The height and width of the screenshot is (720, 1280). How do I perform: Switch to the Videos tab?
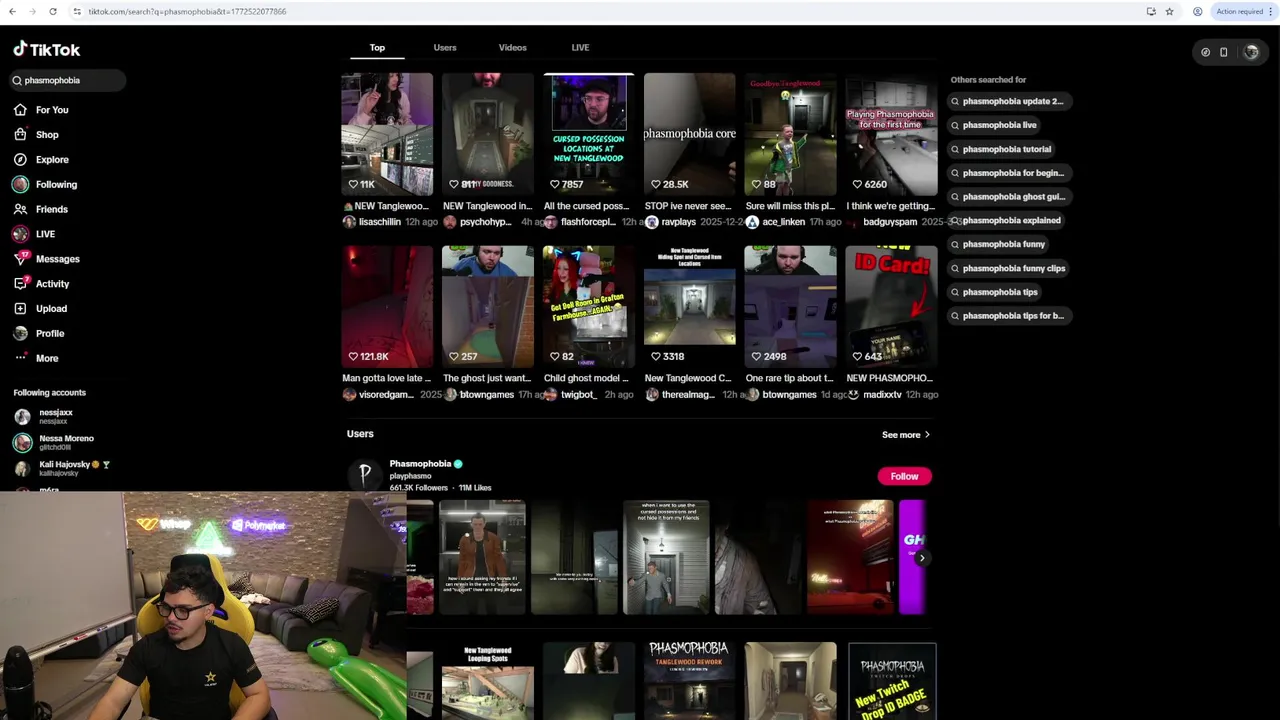(512, 47)
